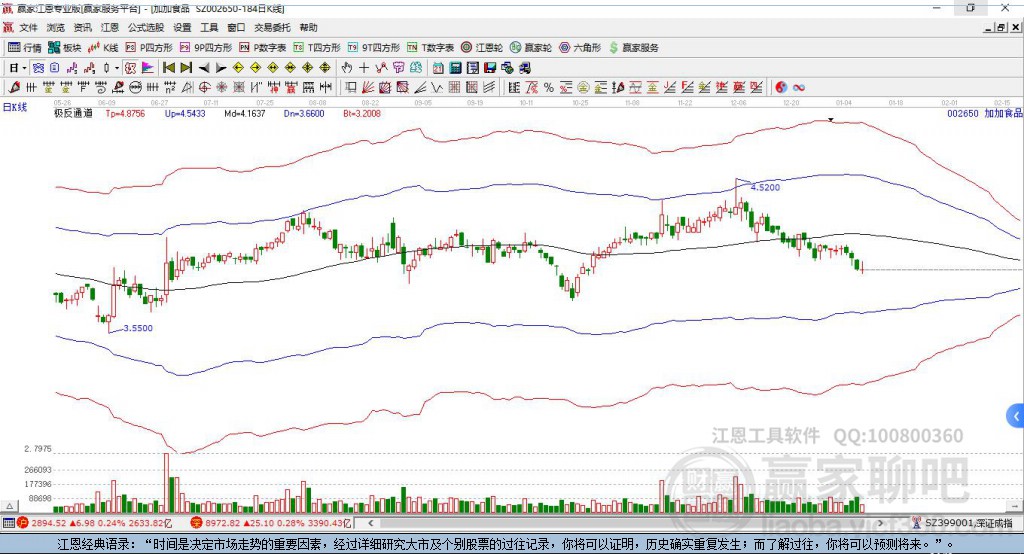
Task: Open the P数字表 tool
Action: click(x=263, y=48)
